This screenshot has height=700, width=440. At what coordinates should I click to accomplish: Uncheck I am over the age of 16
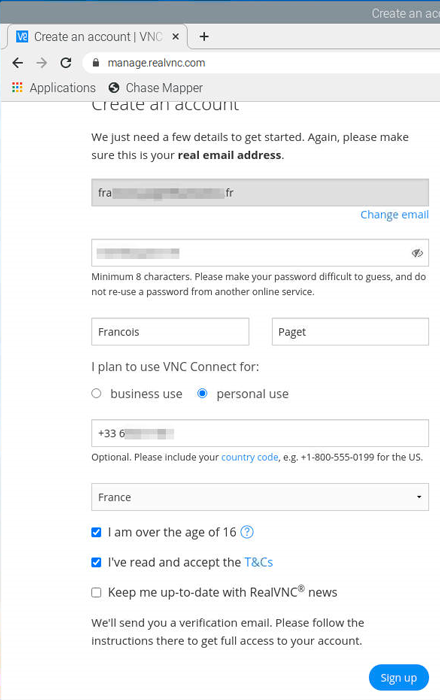click(96, 532)
